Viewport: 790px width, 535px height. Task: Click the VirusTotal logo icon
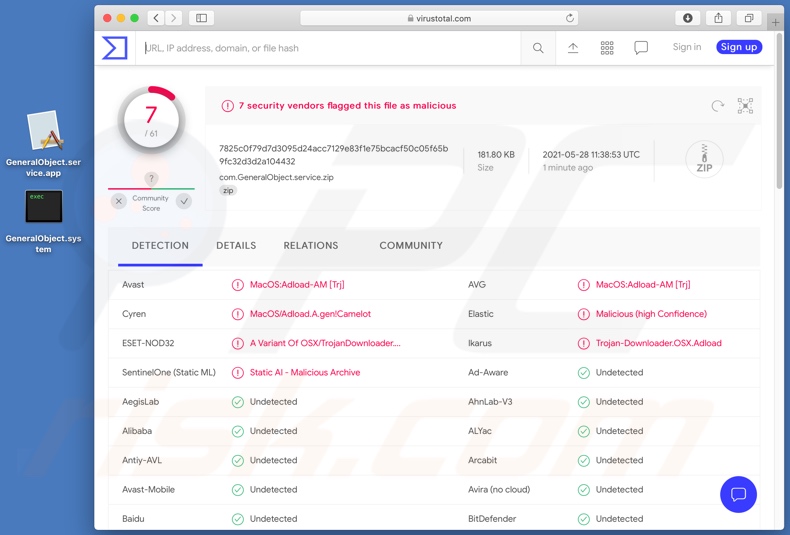coord(115,48)
